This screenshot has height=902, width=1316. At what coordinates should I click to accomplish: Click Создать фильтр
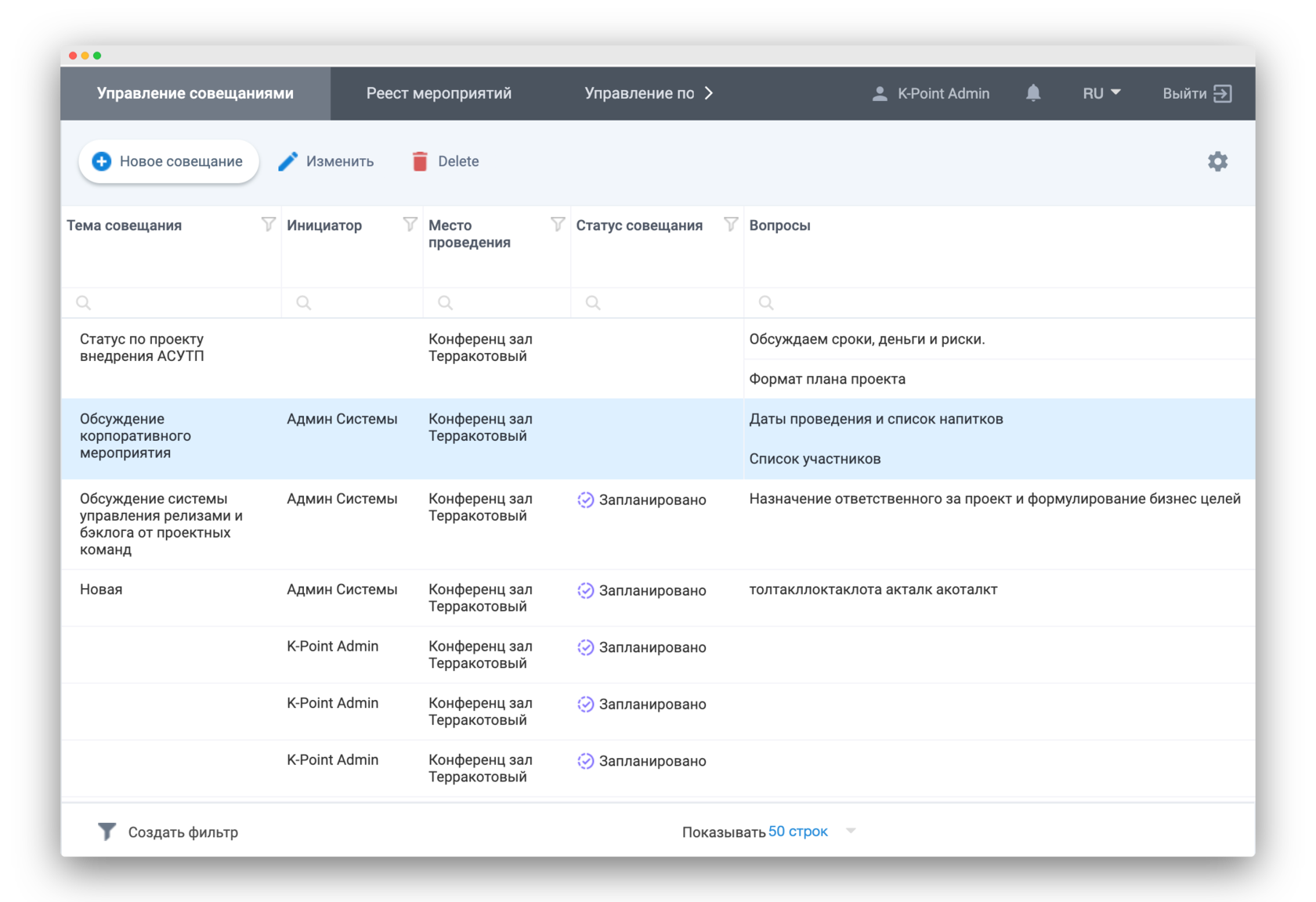(183, 832)
